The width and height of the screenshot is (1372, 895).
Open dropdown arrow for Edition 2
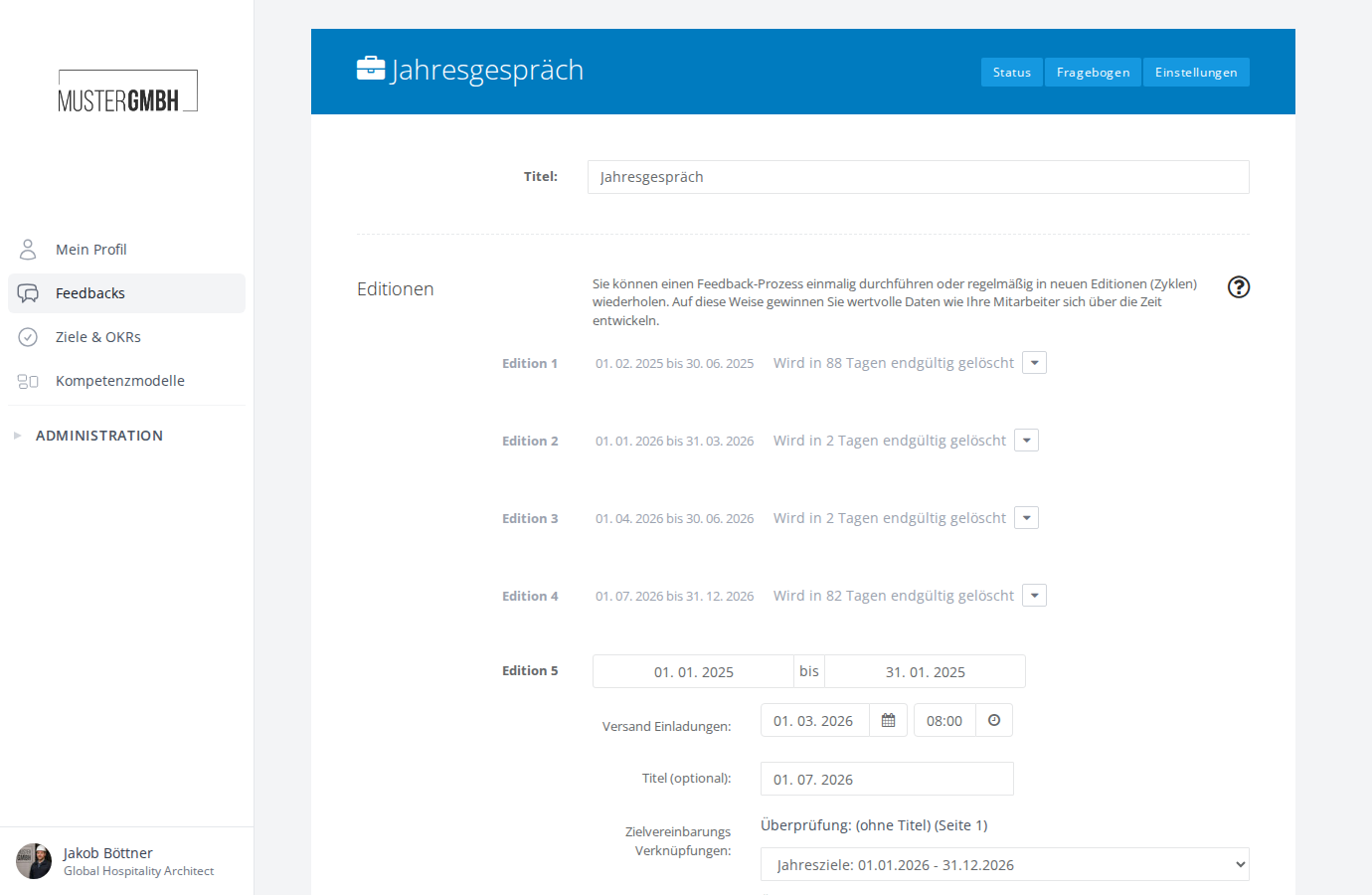1027,441
